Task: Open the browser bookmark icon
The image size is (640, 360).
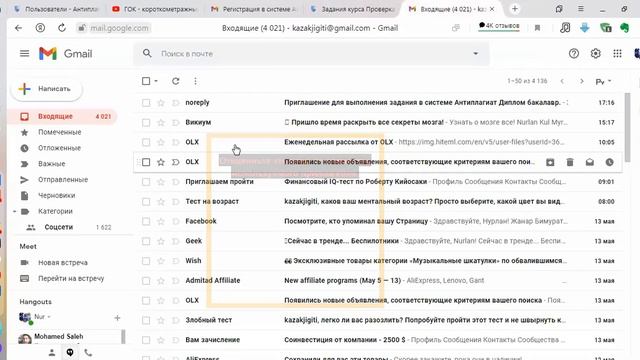Action: click(537, 28)
